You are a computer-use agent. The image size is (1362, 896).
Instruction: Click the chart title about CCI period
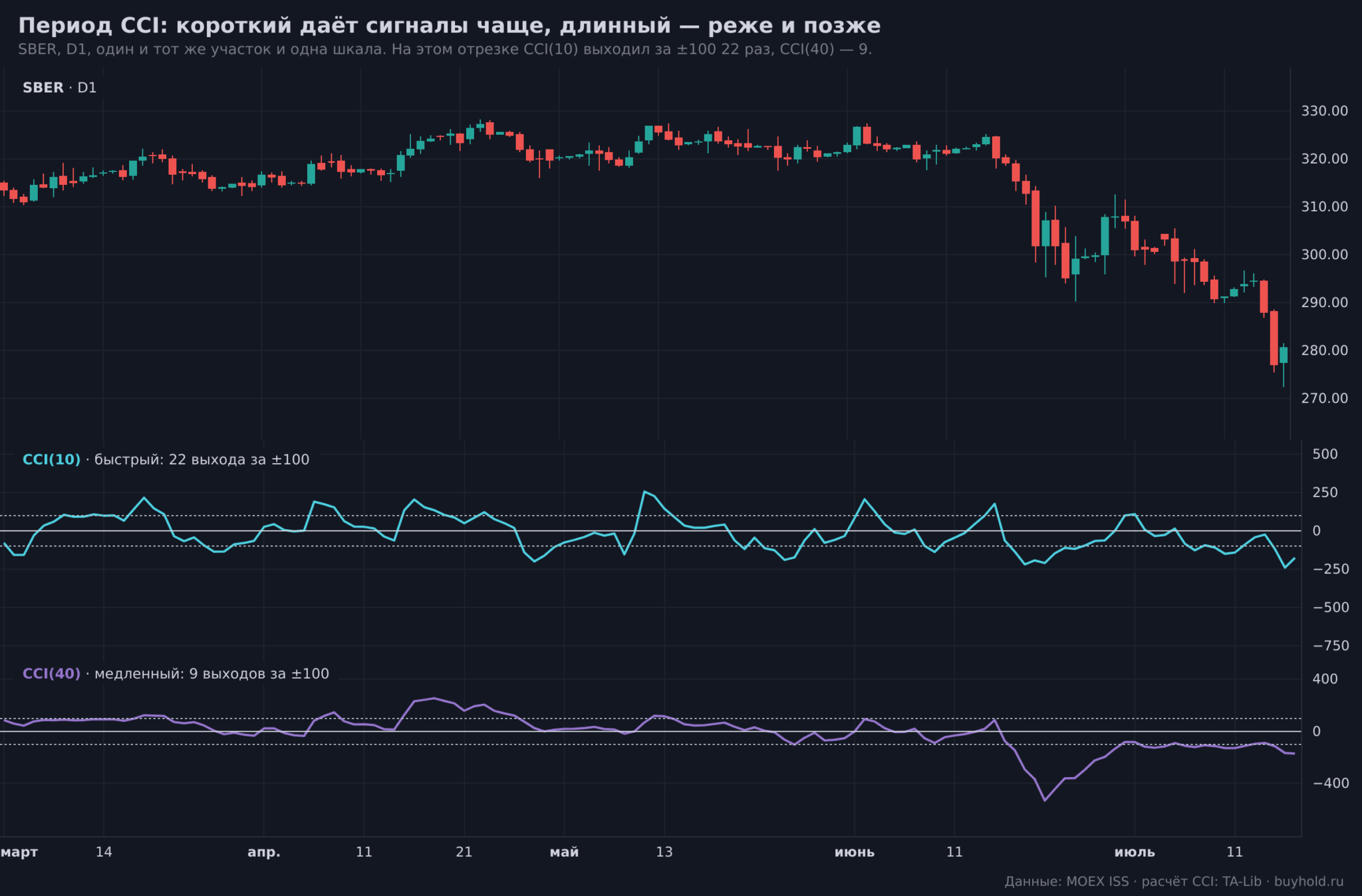[449, 25]
